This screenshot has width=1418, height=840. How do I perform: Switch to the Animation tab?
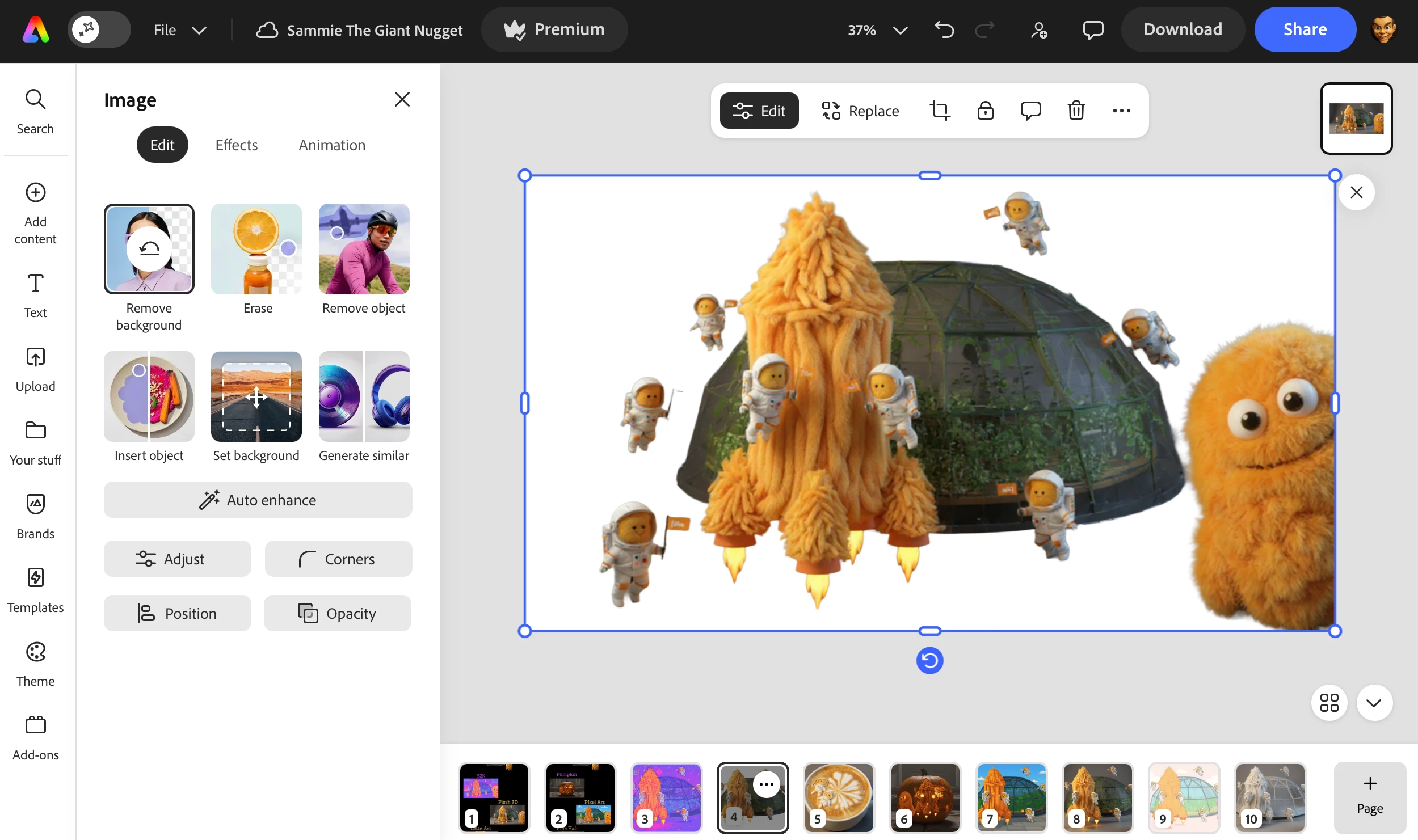[332, 145]
